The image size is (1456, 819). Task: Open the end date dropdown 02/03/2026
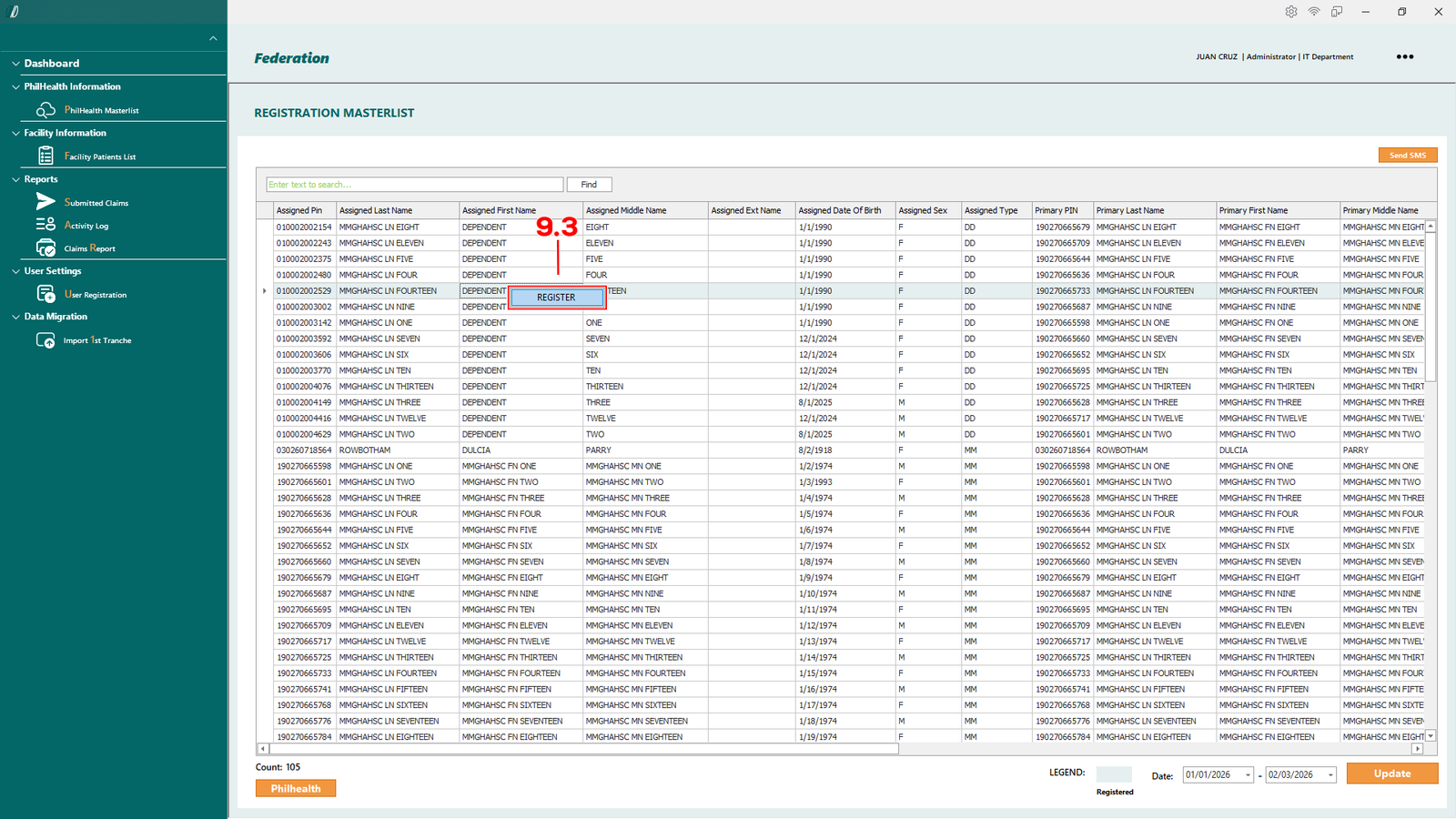pos(1330,775)
